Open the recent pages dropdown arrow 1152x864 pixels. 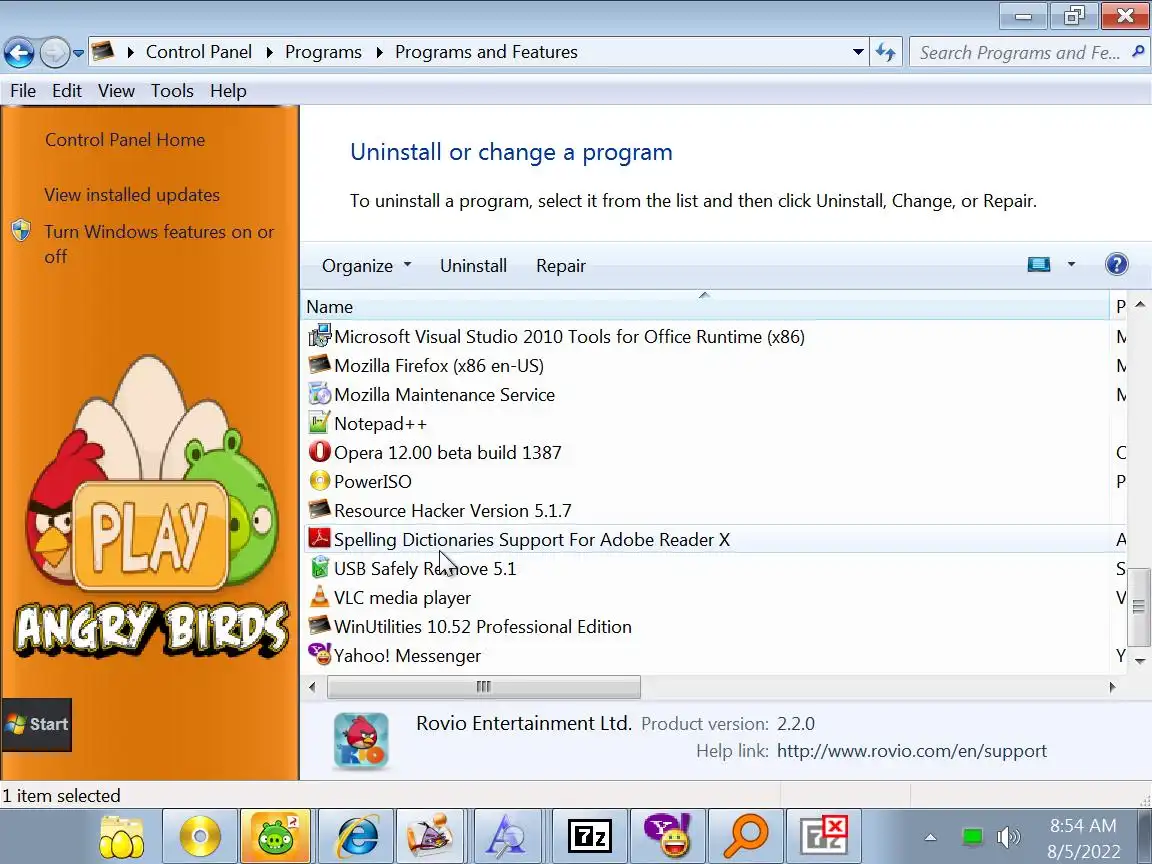click(x=78, y=54)
